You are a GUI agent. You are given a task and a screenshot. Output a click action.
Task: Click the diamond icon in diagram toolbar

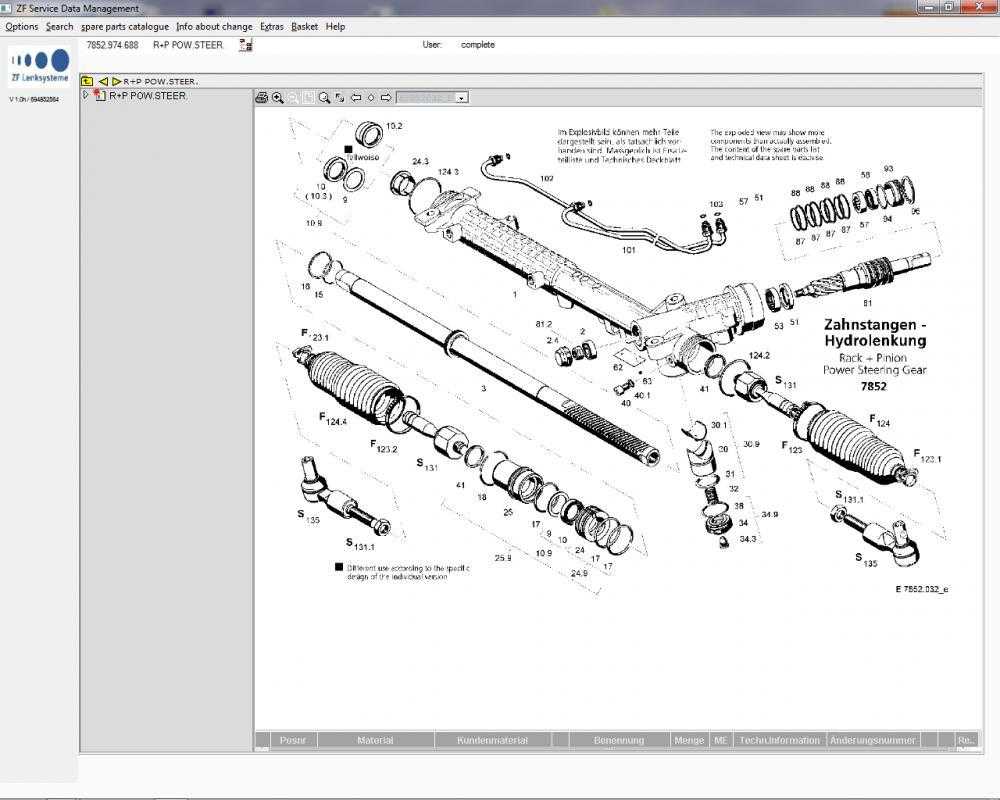tap(371, 98)
